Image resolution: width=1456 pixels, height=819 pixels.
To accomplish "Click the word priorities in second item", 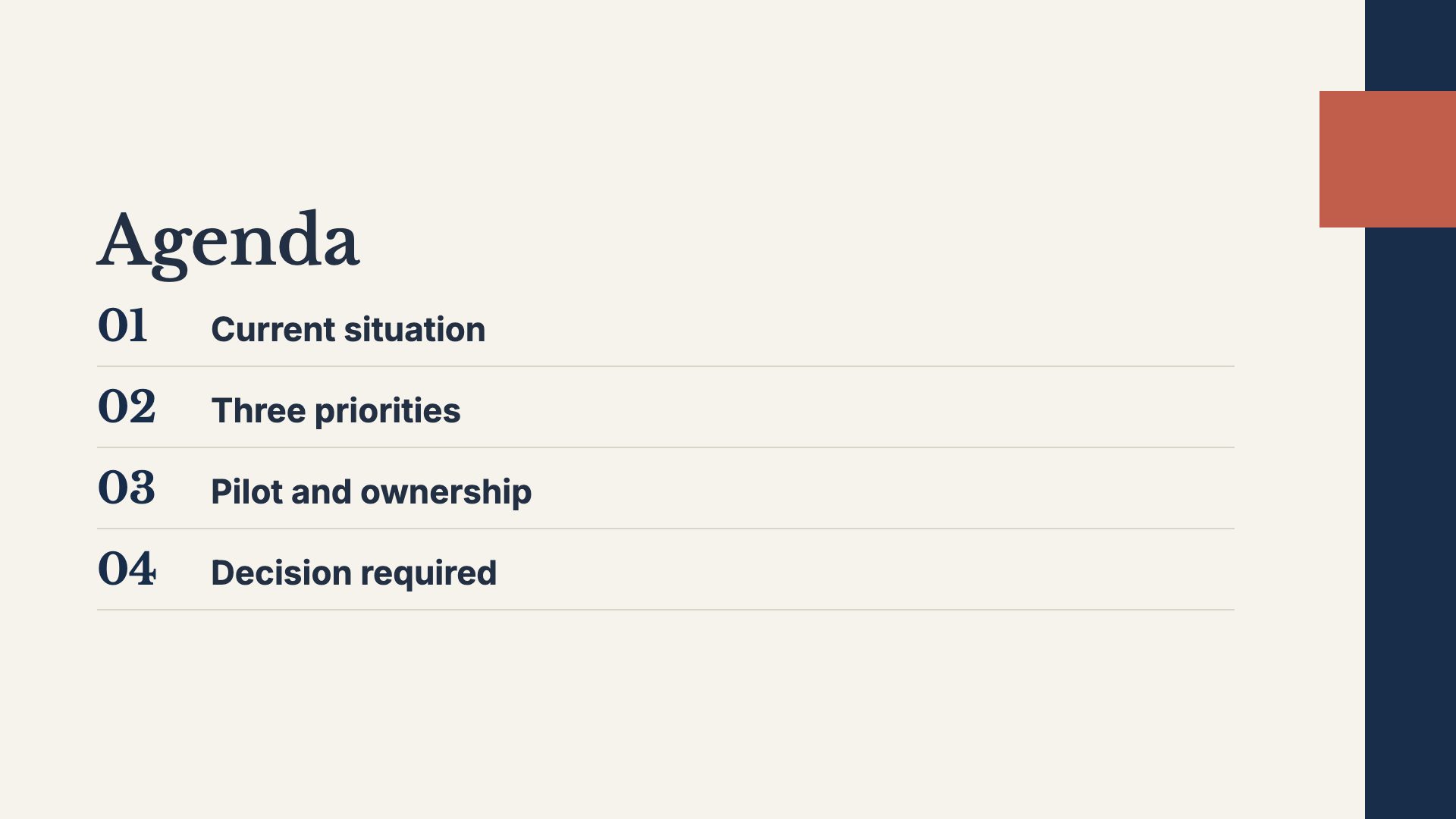I will pyautogui.click(x=388, y=412).
